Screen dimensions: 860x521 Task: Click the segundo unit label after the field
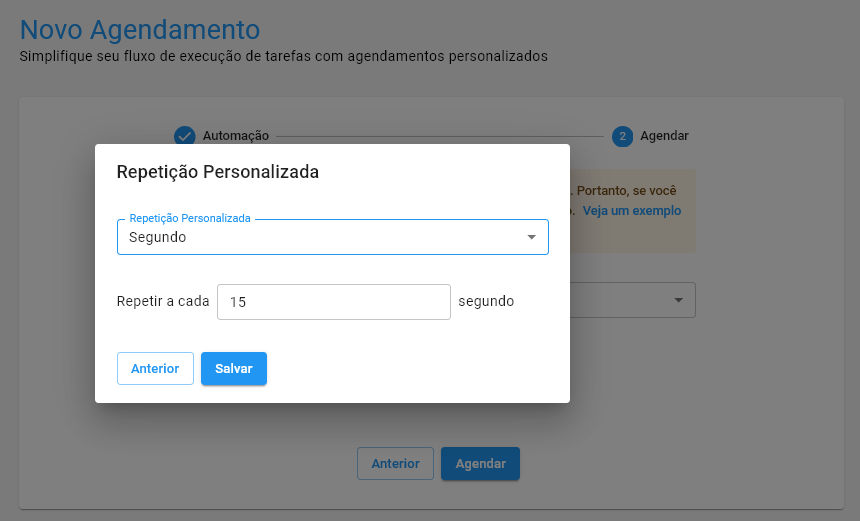tap(486, 301)
